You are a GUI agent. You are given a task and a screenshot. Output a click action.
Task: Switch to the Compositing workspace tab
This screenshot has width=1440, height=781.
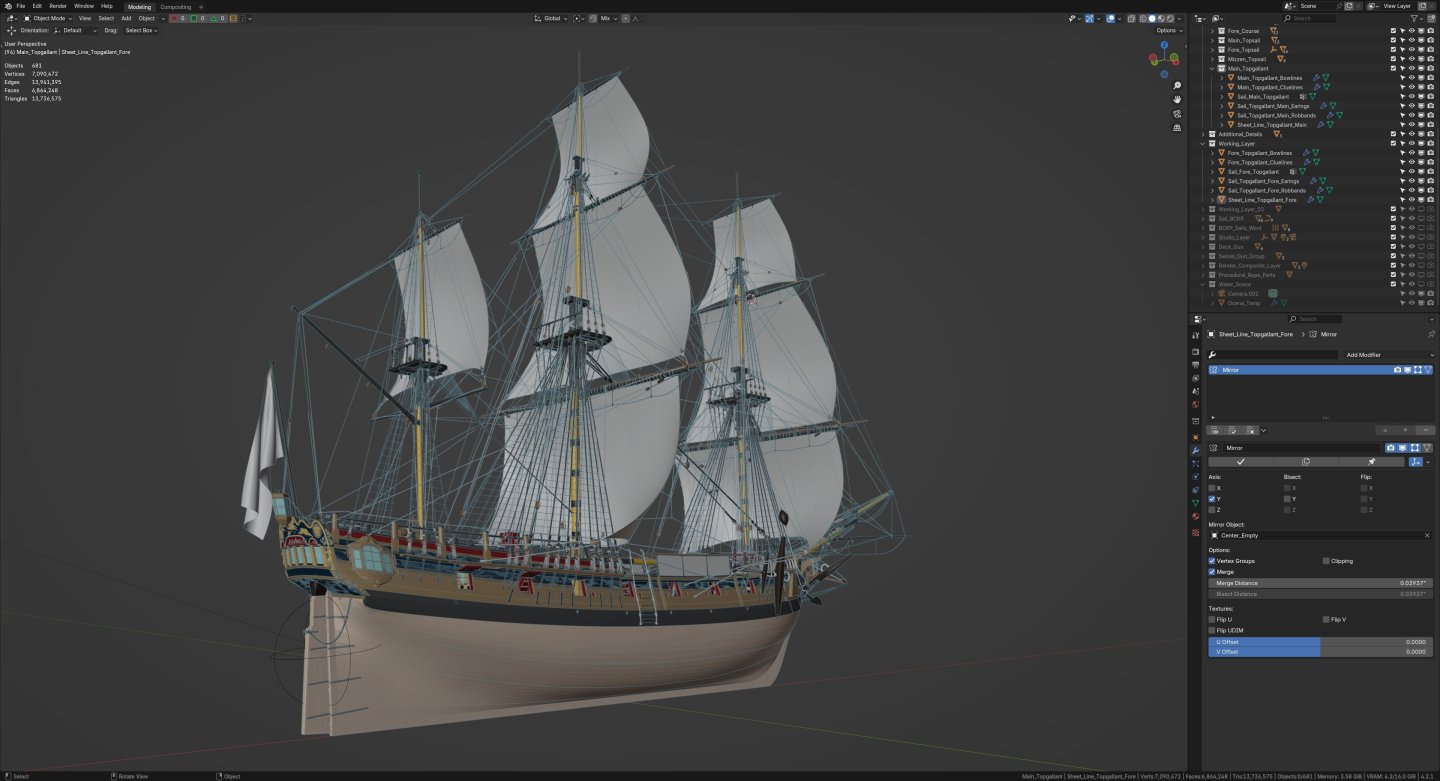point(176,6)
